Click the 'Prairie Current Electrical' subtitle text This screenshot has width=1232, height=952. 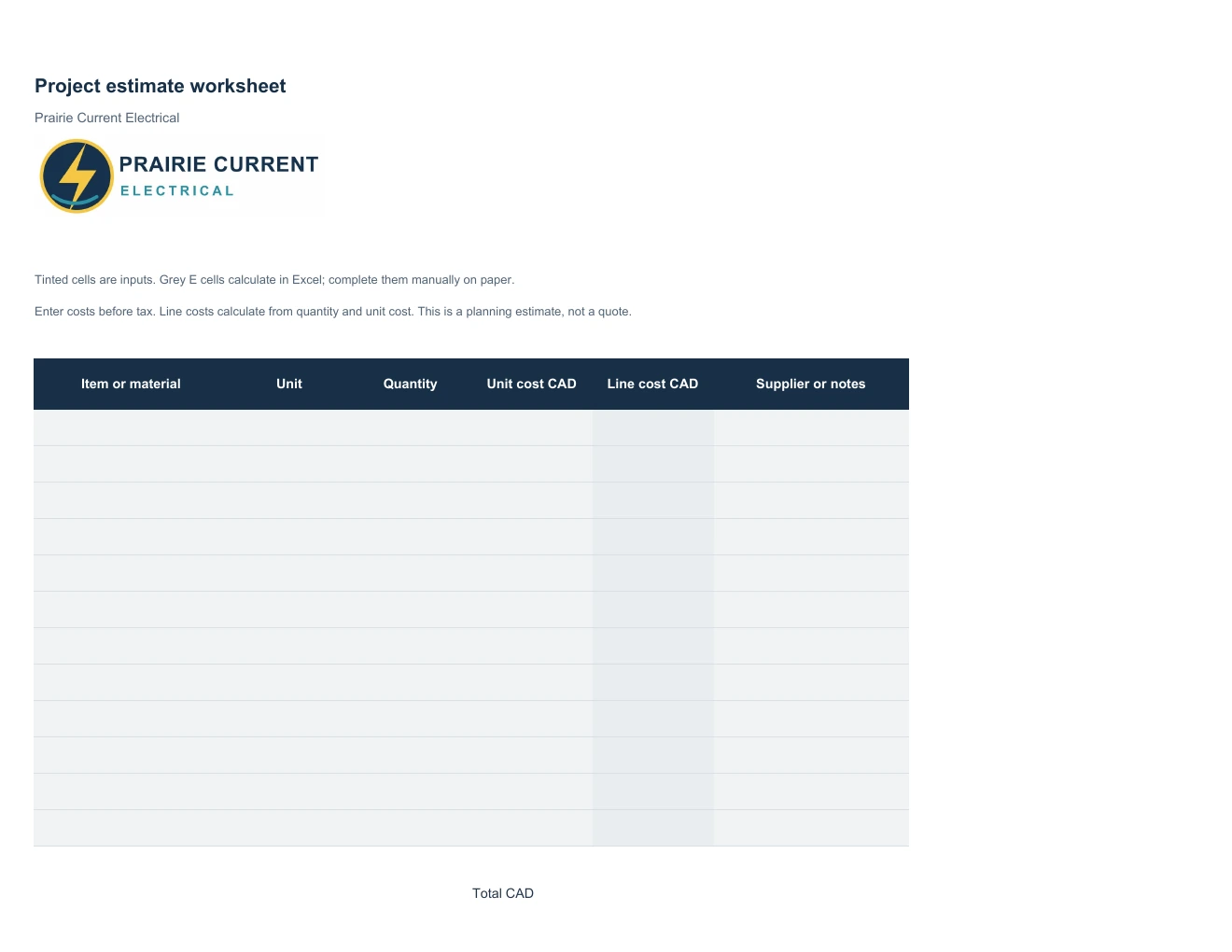point(107,118)
